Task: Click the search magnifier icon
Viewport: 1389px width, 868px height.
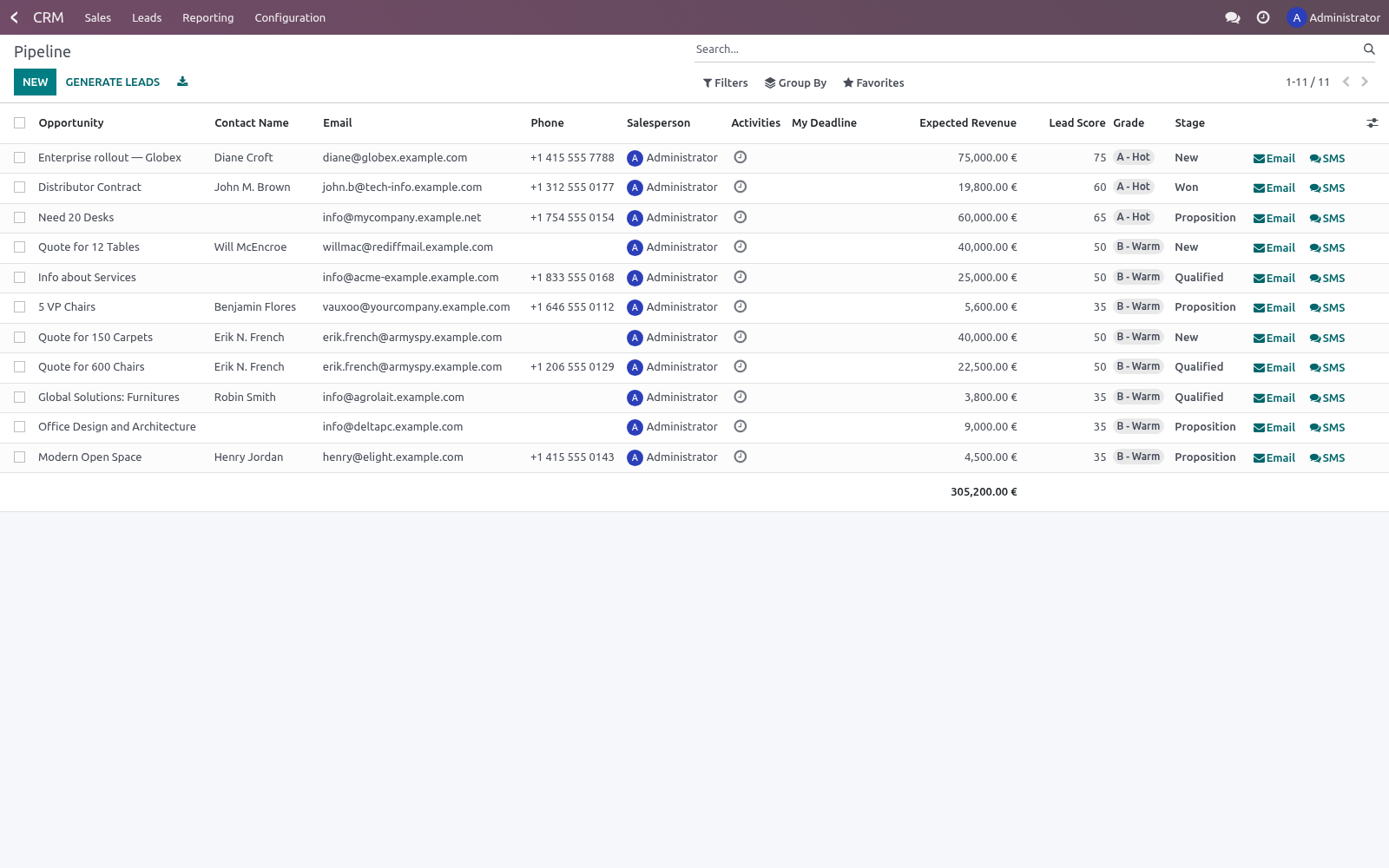Action: (1369, 49)
